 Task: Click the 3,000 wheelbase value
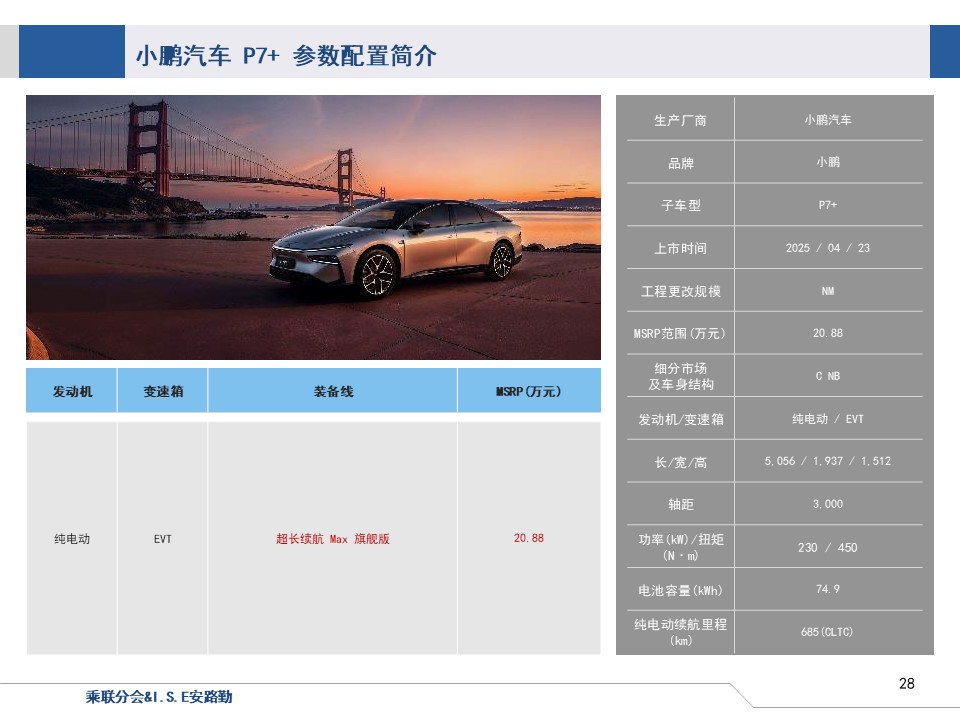click(x=828, y=504)
